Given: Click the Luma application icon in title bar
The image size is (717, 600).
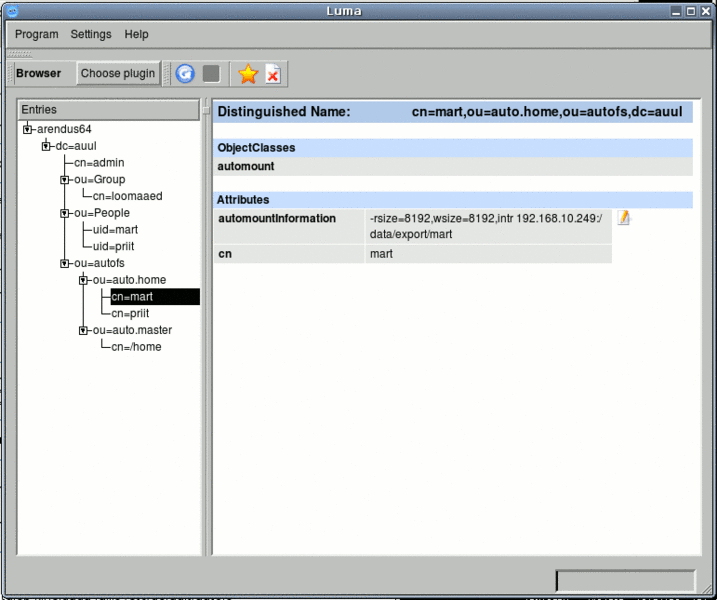Looking at the screenshot, I should pos(12,11).
